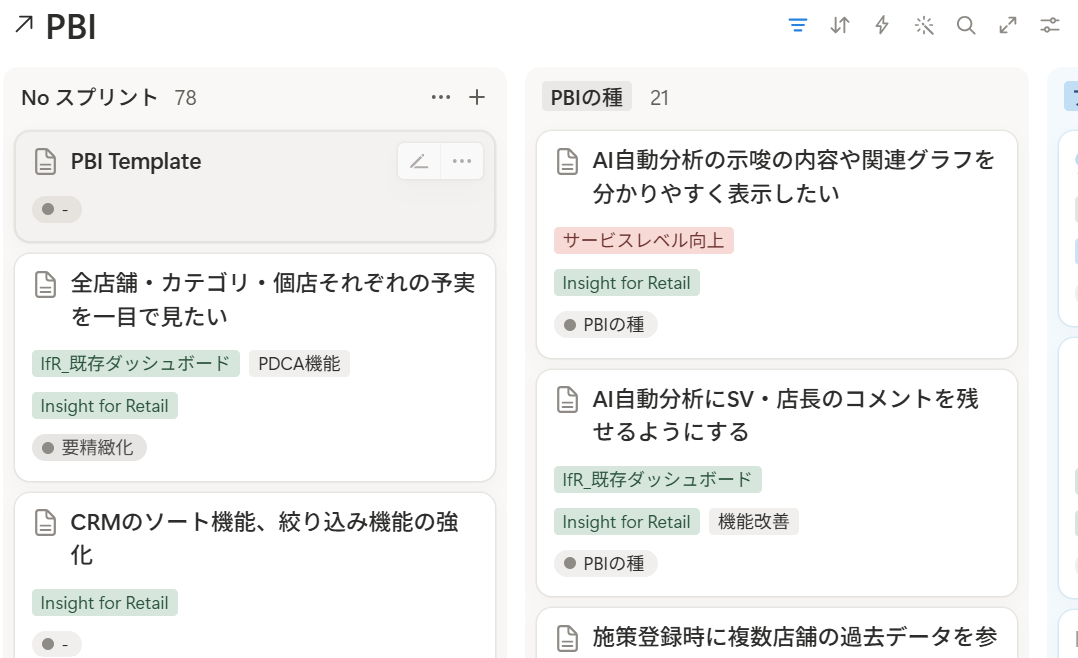
Task: Click the count 78 in No スプリント header
Action: pyautogui.click(x=185, y=98)
